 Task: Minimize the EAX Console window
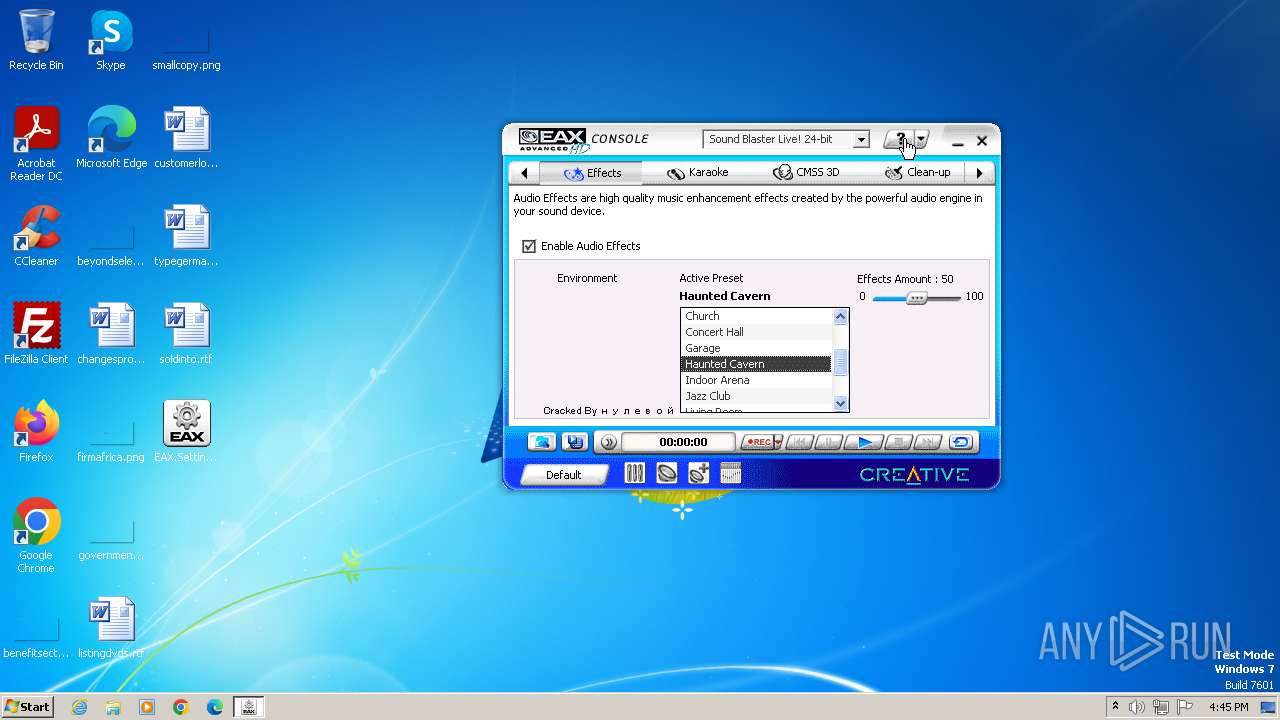point(958,141)
